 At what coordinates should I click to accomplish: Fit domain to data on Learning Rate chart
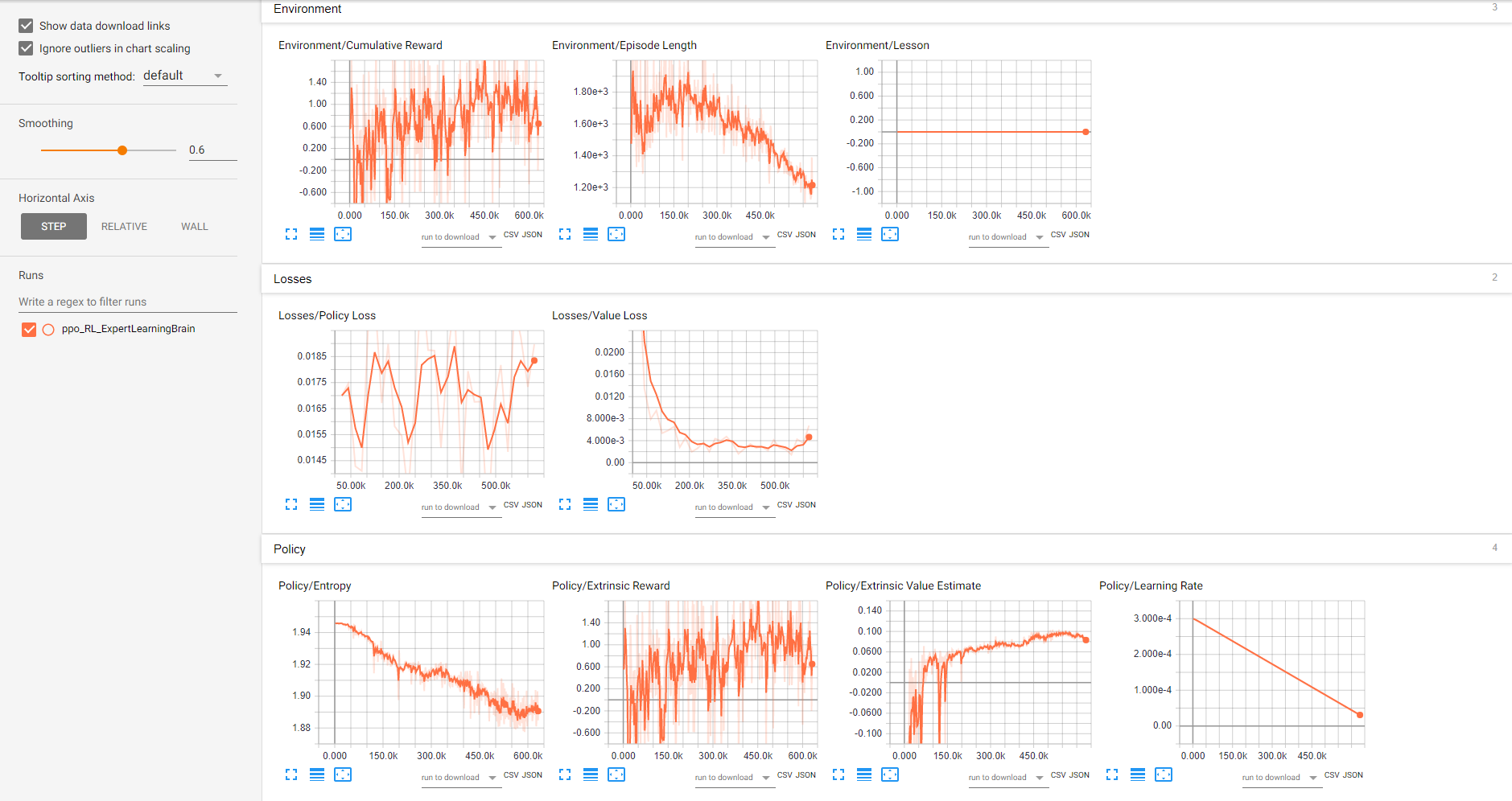(1164, 774)
